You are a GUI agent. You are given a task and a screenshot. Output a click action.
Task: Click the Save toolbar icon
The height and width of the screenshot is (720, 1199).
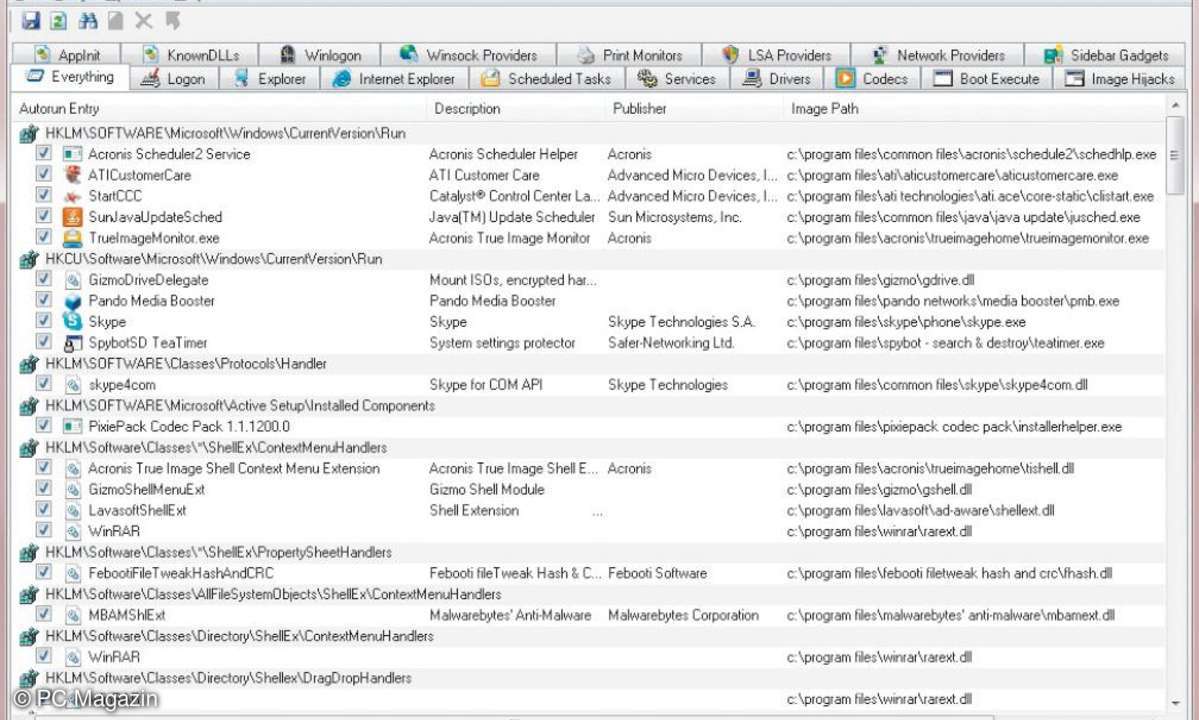pos(31,21)
